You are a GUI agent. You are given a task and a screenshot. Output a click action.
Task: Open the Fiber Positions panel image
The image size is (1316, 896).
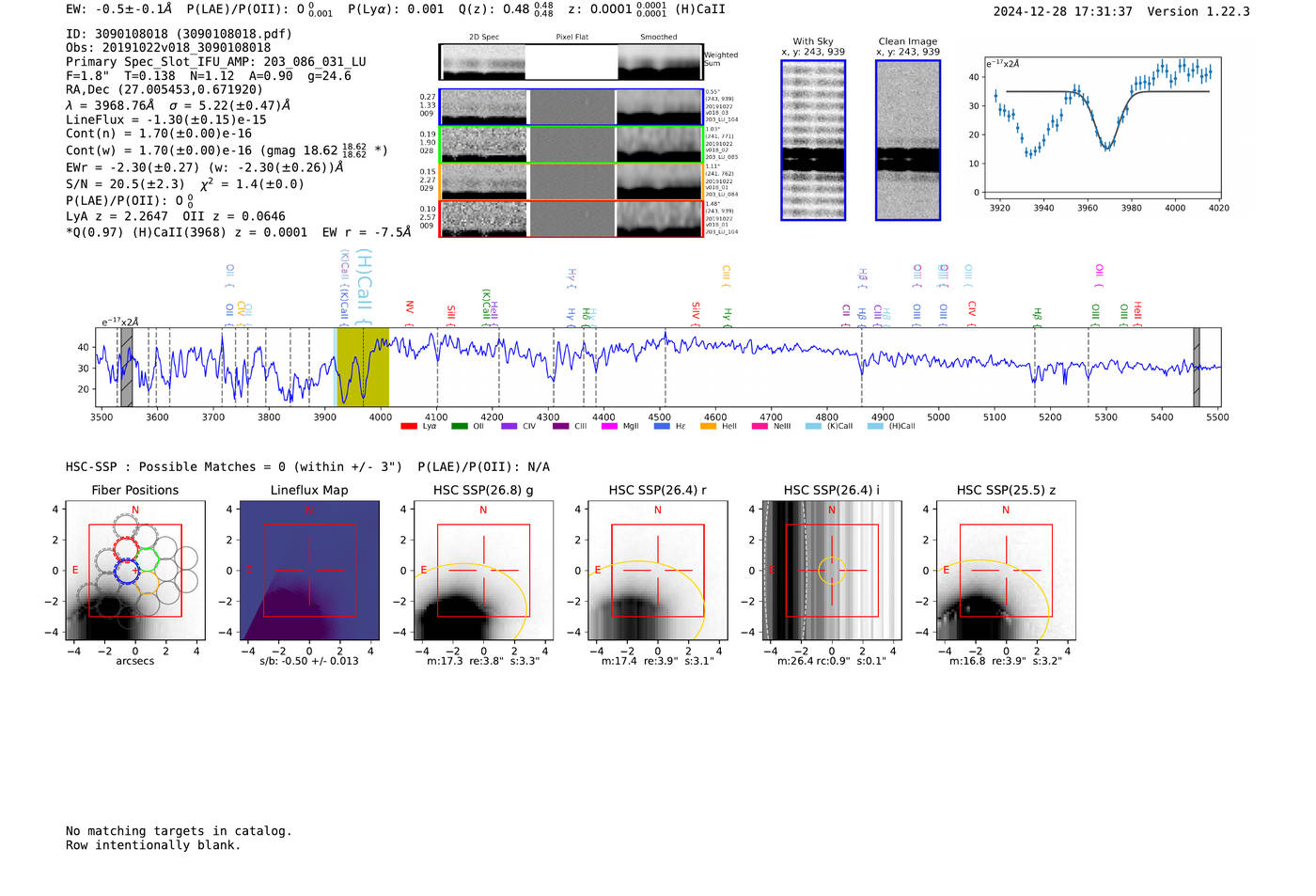pos(135,571)
